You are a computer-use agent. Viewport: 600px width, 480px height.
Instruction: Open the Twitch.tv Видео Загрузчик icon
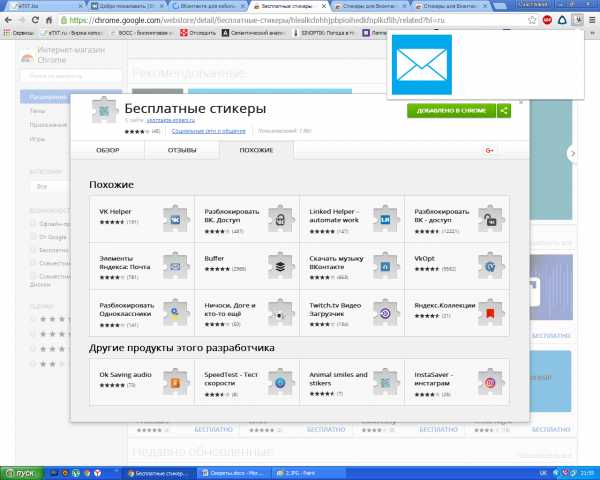tap(386, 313)
